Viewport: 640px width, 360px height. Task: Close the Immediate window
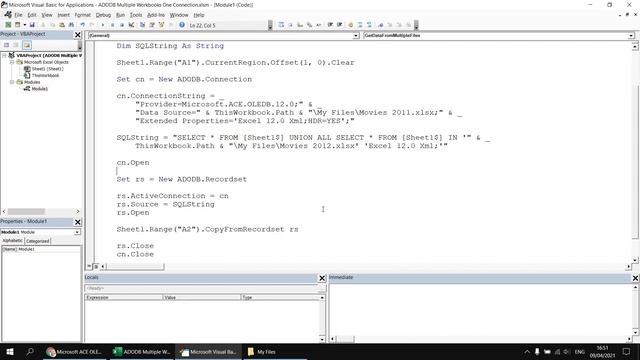(635, 278)
